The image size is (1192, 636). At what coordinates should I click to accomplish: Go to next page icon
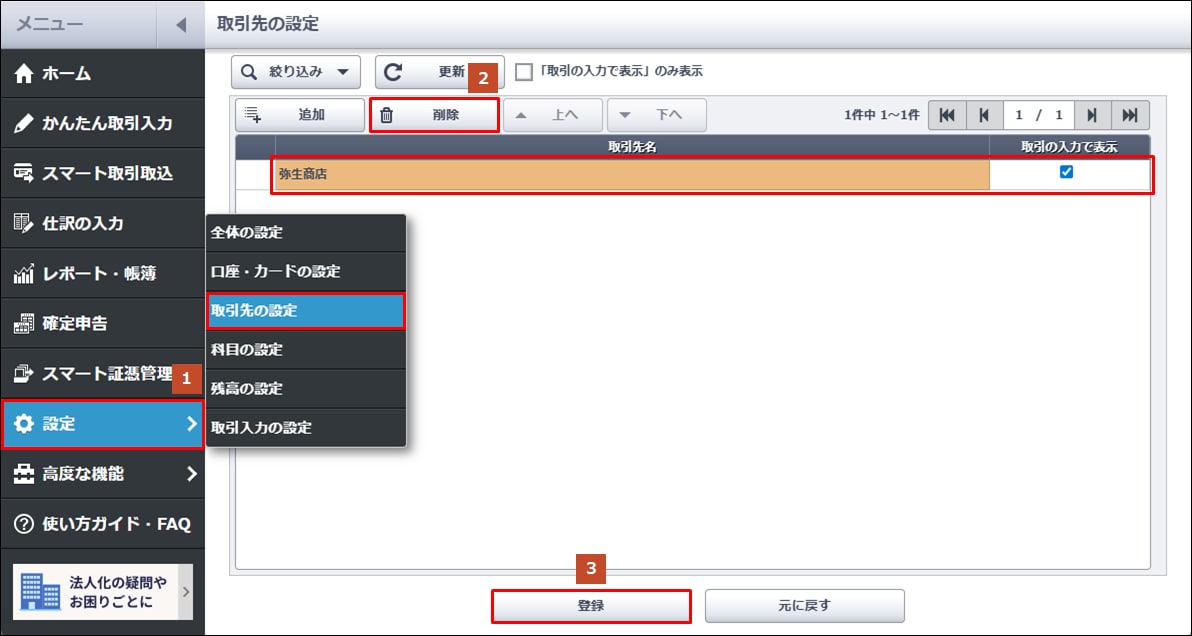pos(1092,115)
